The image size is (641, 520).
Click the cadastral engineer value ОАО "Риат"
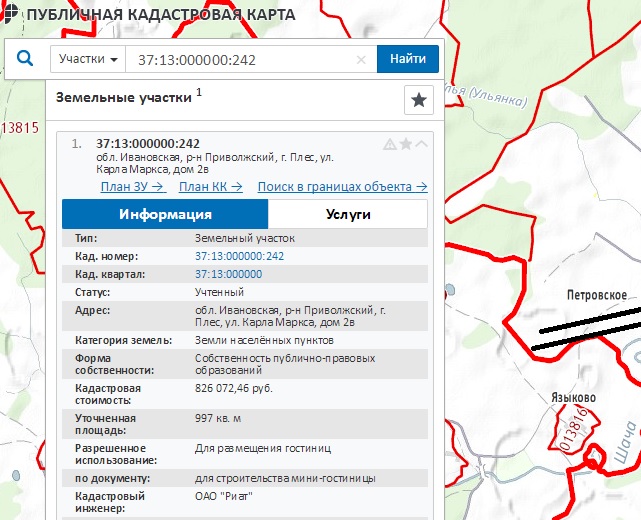click(224, 496)
